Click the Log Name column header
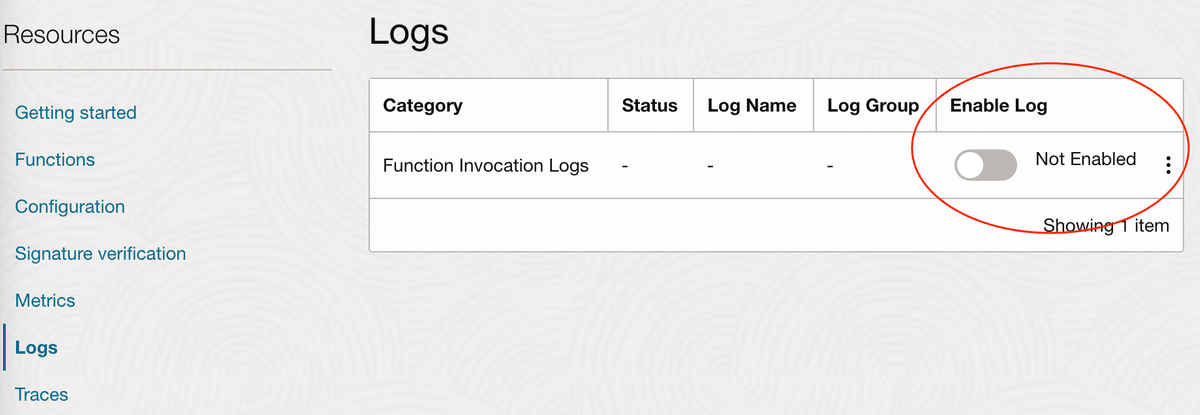The image size is (1200, 415). pyautogui.click(x=752, y=105)
